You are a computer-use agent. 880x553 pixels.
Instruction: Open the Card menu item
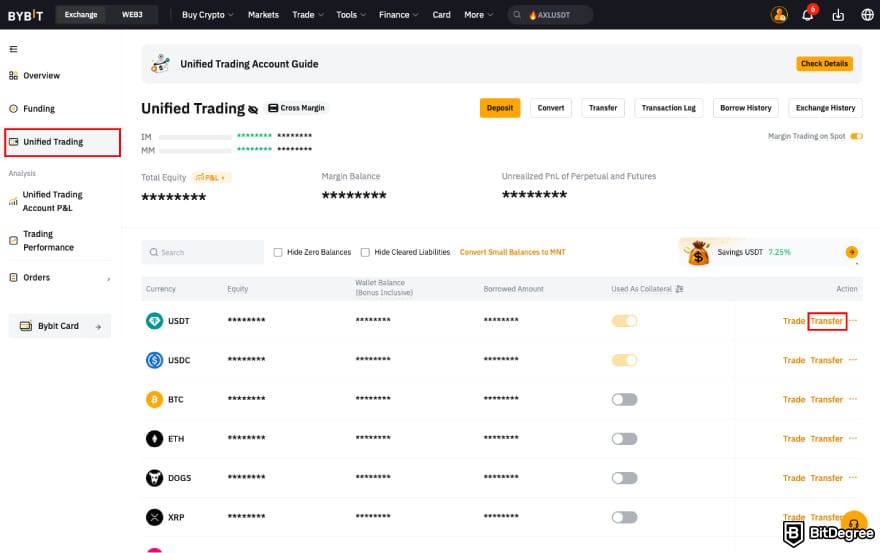tap(441, 15)
